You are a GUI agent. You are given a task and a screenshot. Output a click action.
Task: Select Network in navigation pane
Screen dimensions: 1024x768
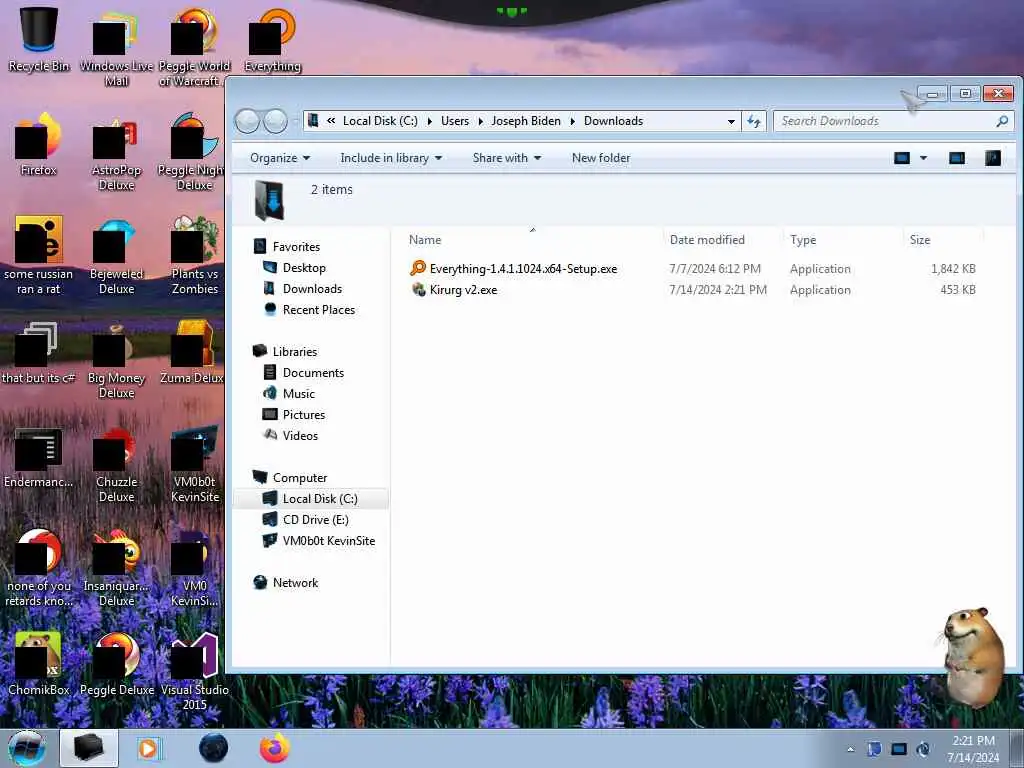coord(295,582)
